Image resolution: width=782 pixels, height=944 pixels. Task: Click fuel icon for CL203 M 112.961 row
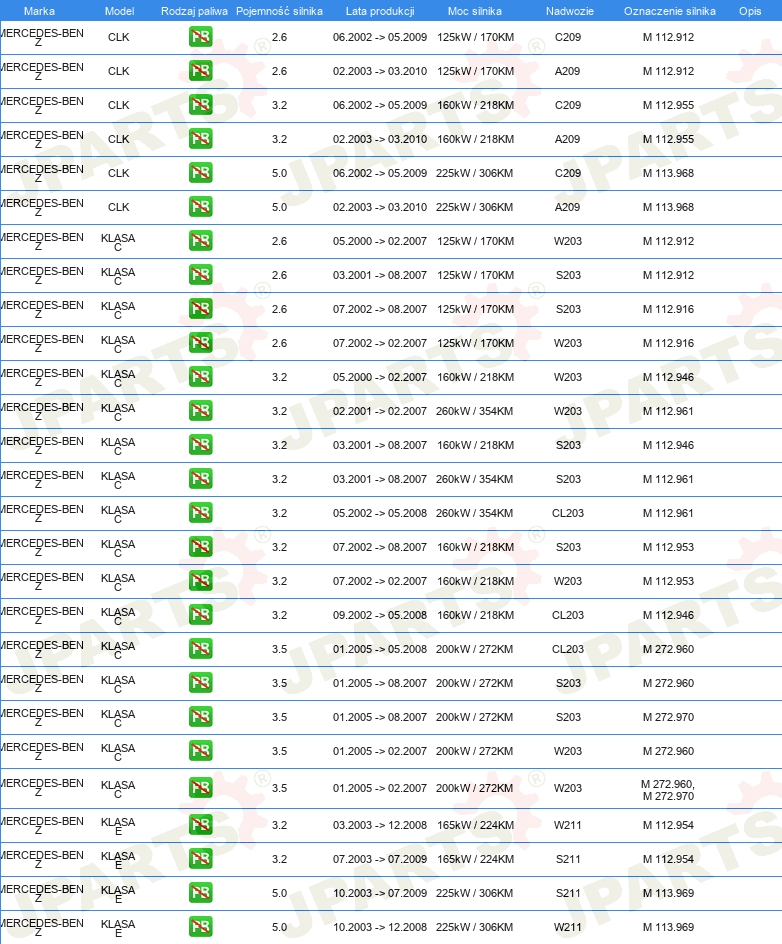(x=200, y=514)
